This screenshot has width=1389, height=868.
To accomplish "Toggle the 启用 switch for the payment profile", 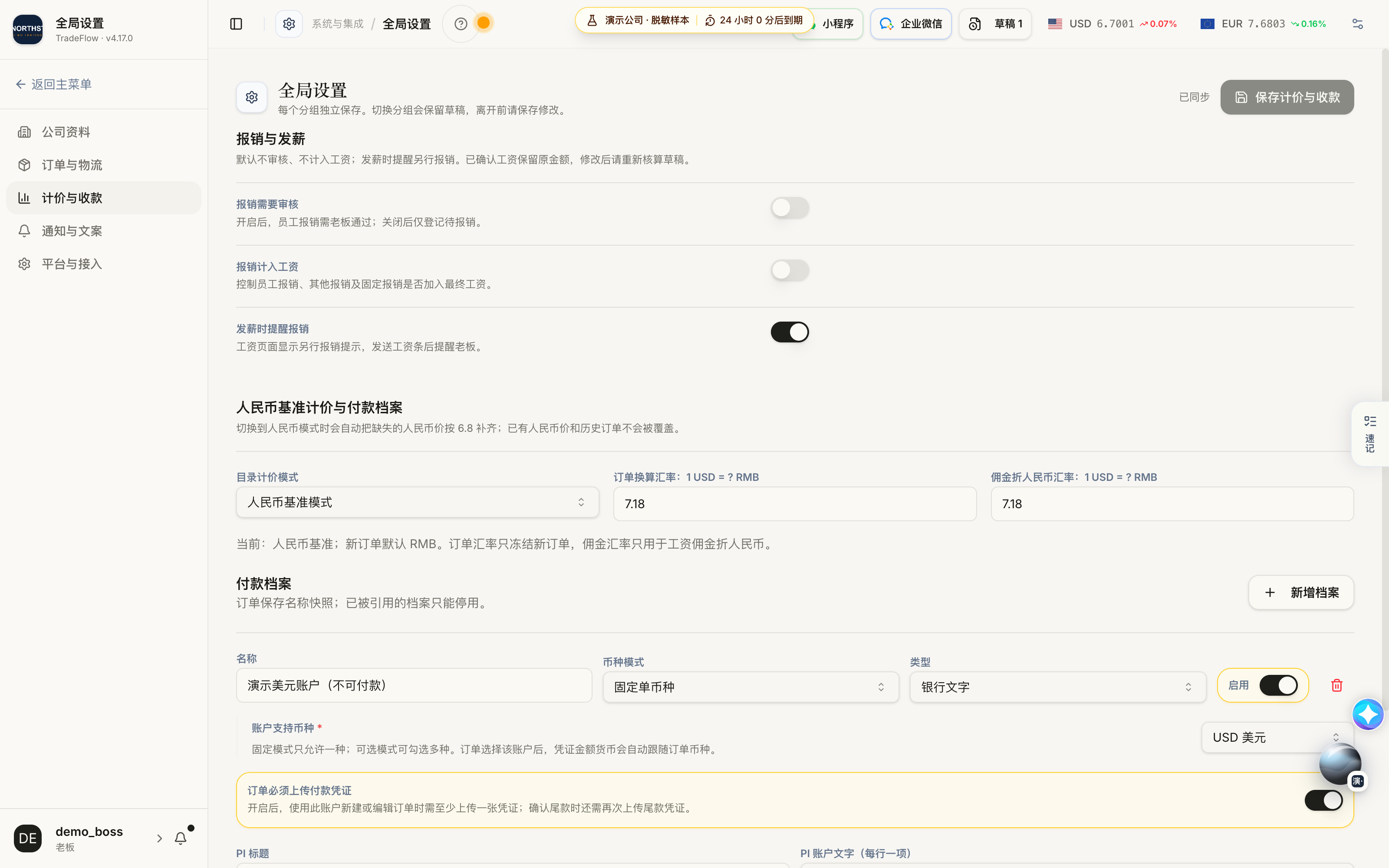I will tap(1278, 685).
